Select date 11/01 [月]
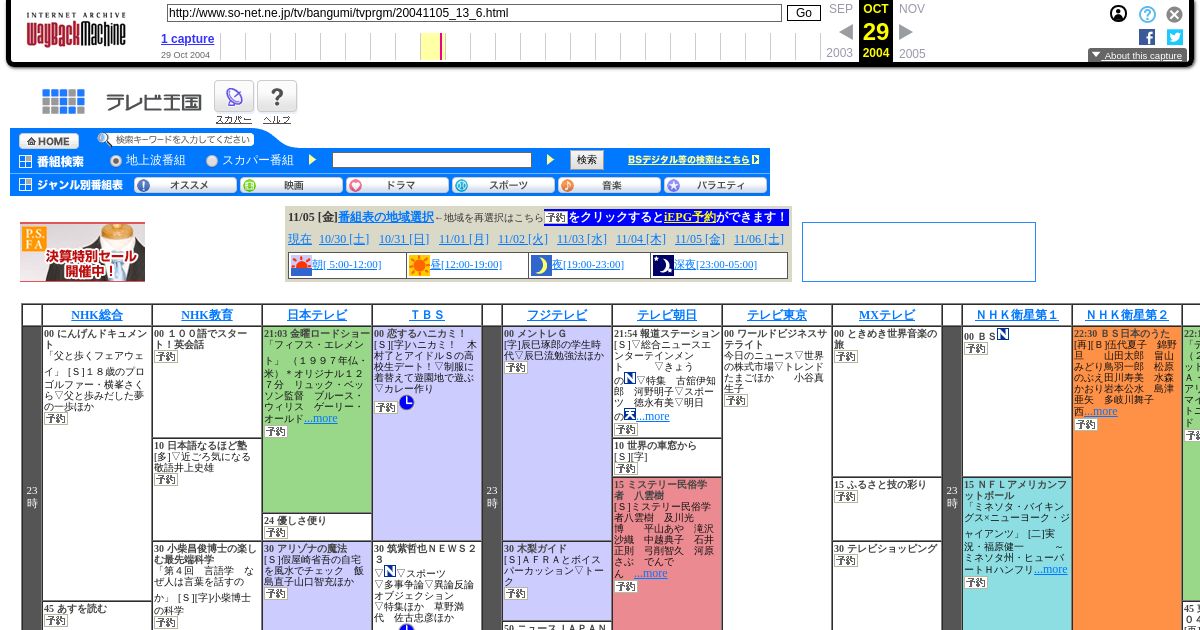 (x=464, y=239)
